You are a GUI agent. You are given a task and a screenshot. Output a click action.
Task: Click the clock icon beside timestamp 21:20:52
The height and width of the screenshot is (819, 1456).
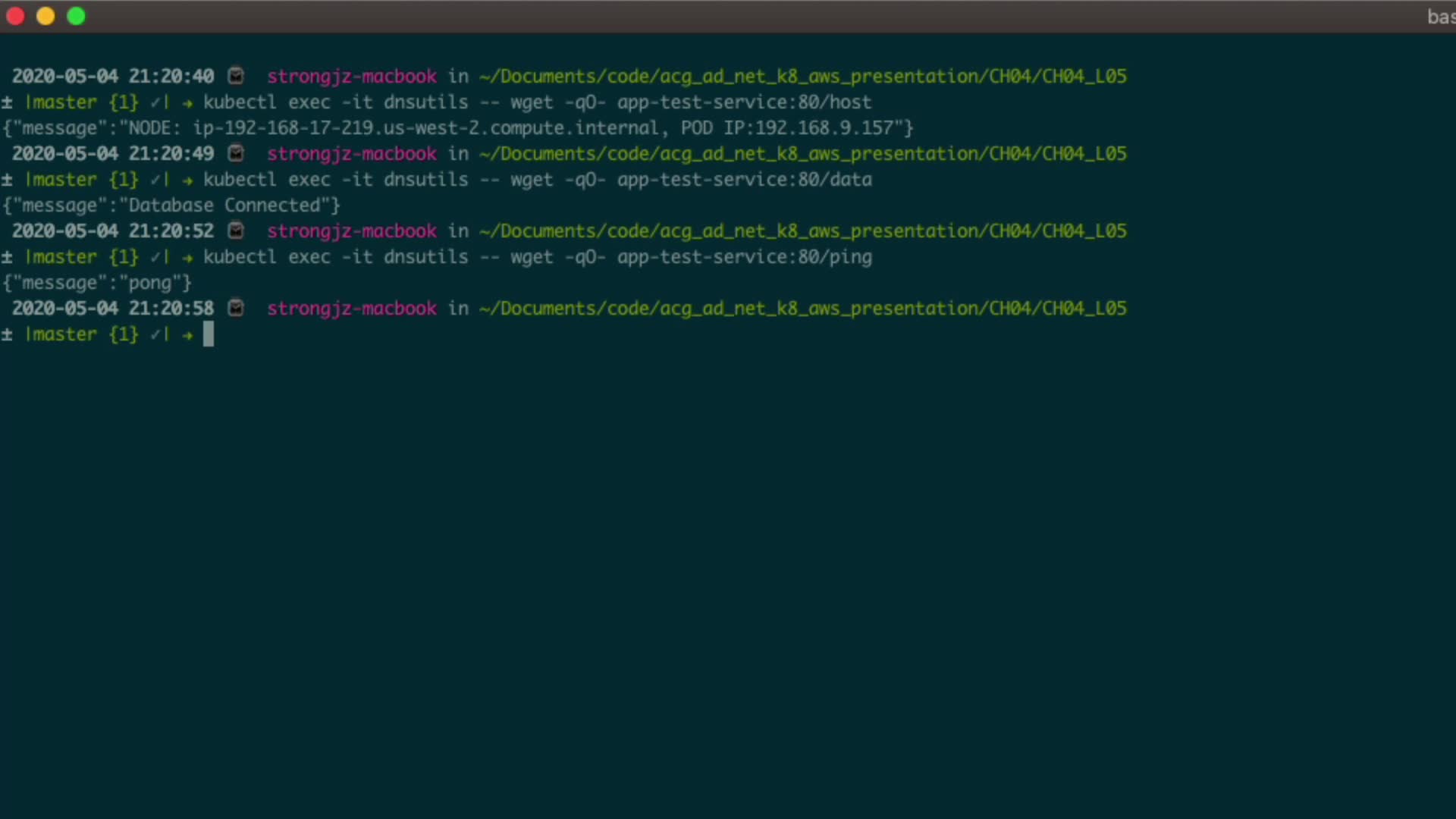click(237, 231)
